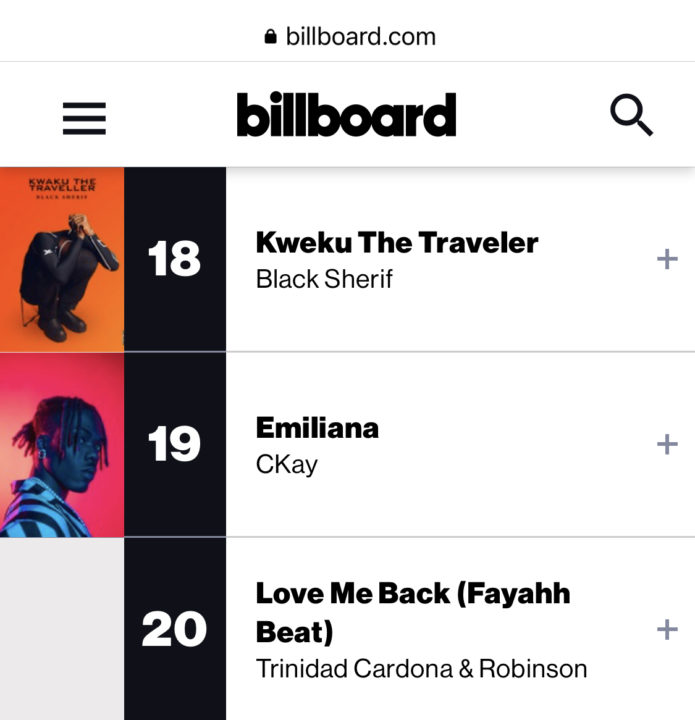The width and height of the screenshot is (695, 720).
Task: Open the hamburger navigation menu
Action: (84, 118)
